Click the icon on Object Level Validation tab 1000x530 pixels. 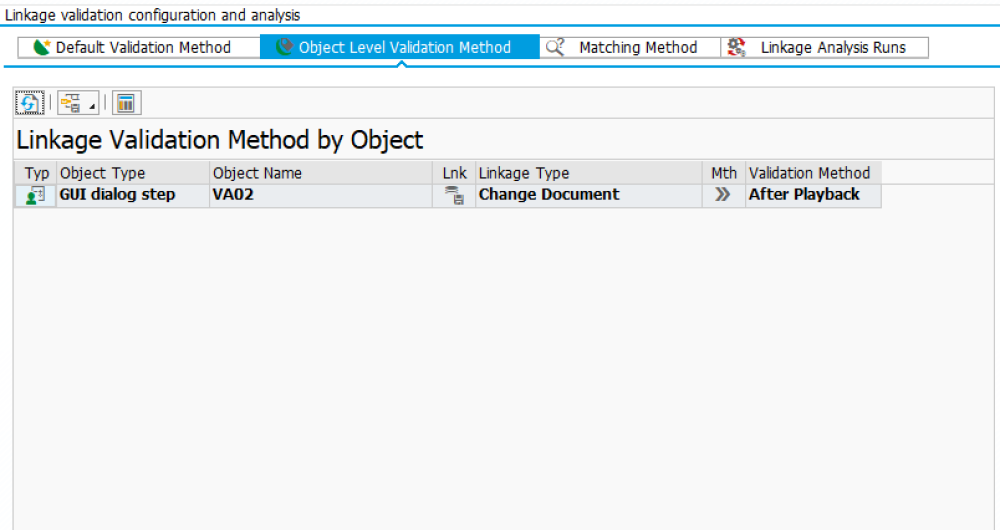coord(284,47)
